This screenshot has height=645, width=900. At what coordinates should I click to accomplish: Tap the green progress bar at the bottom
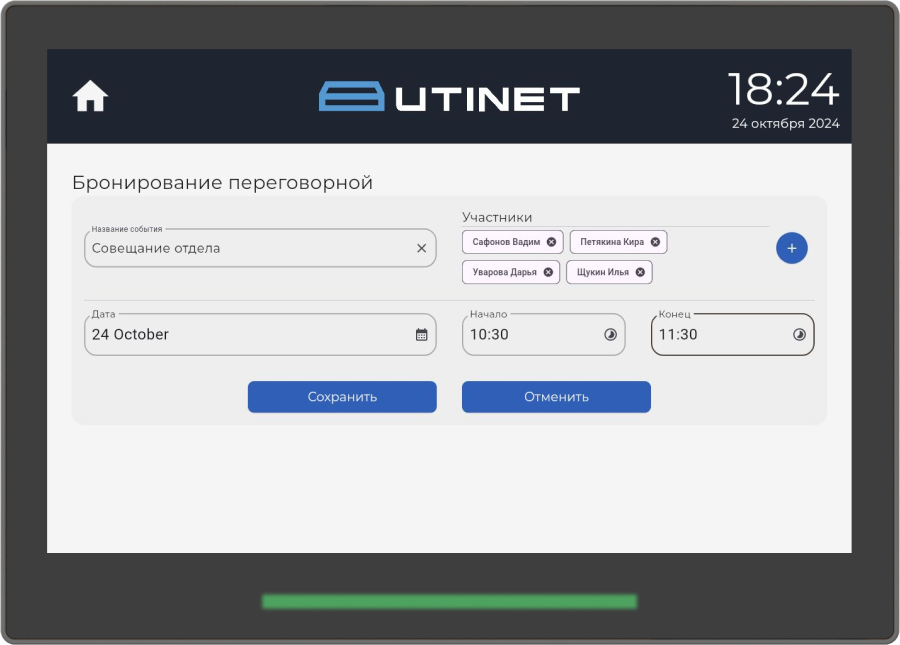tap(449, 599)
